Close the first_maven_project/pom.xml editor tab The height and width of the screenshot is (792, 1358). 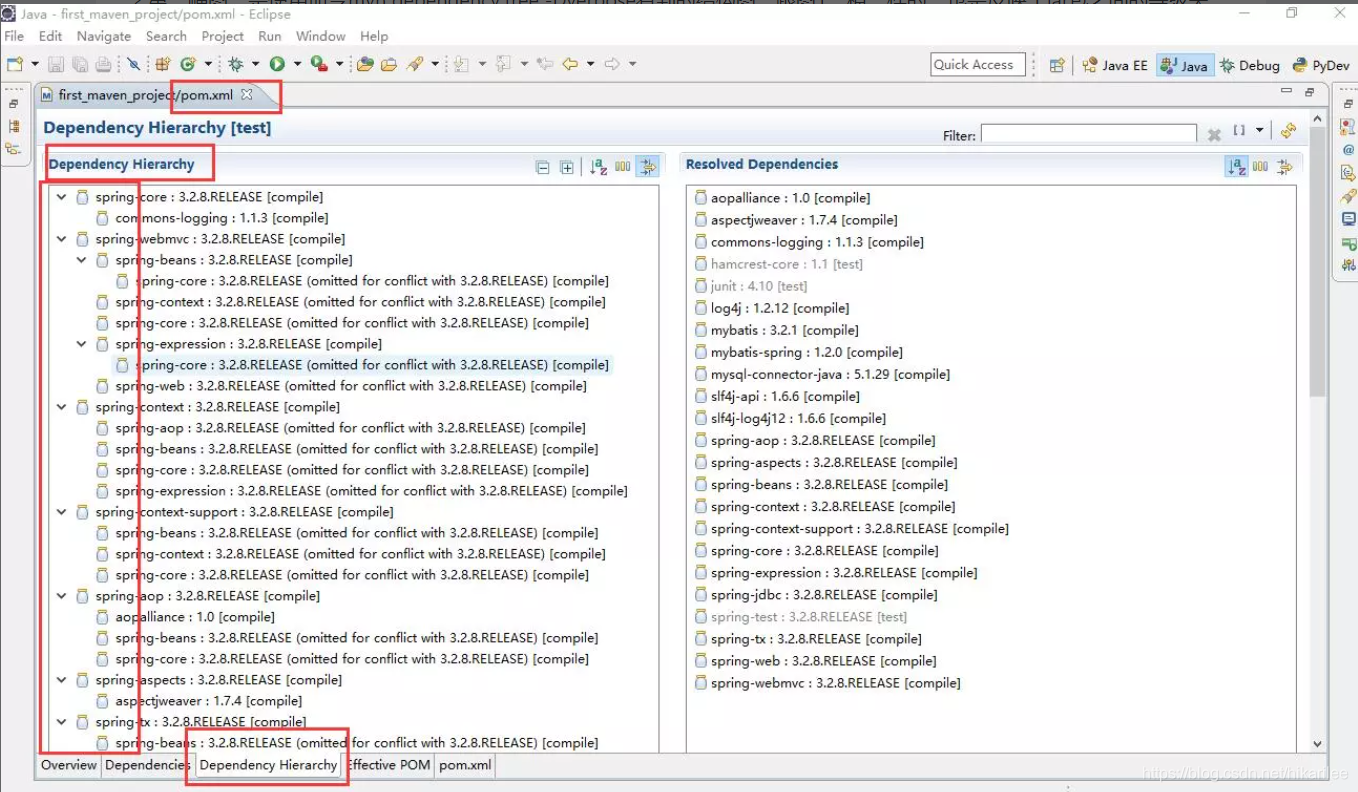(247, 95)
